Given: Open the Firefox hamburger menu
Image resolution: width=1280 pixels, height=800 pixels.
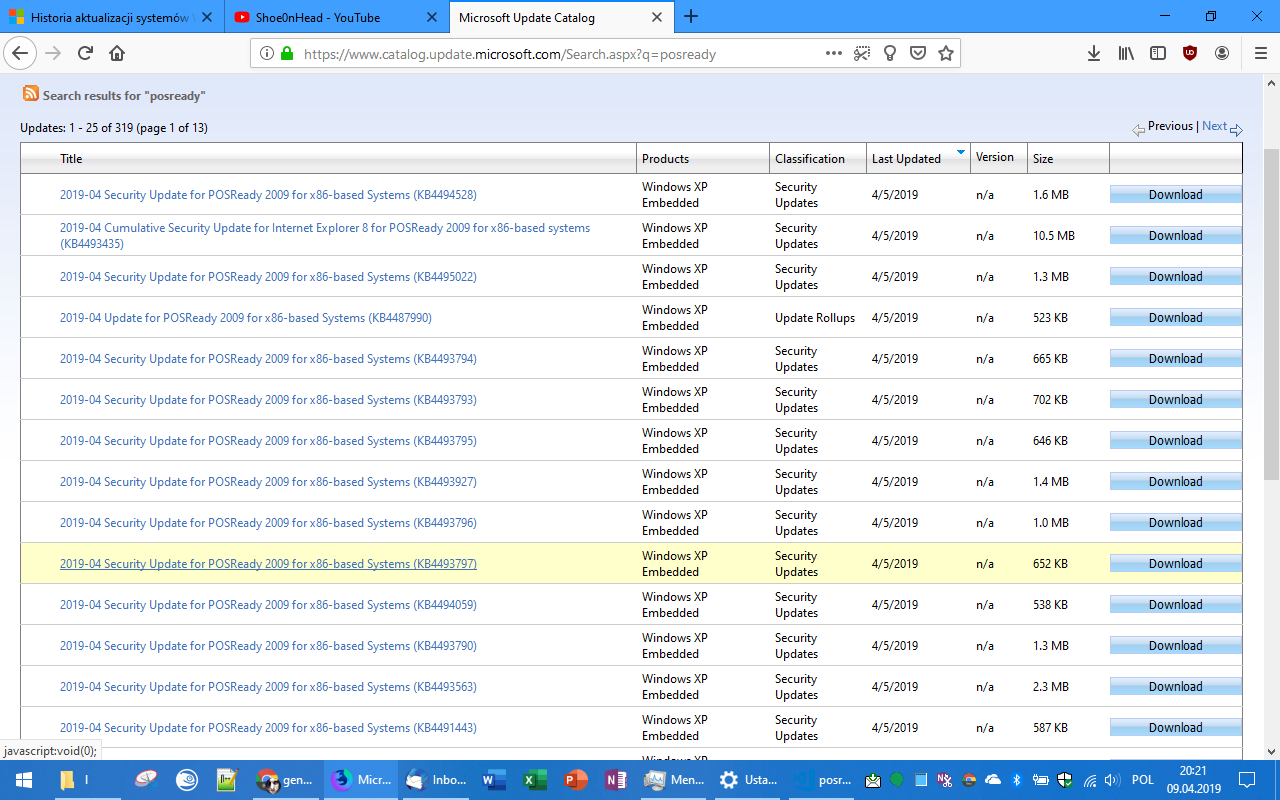Looking at the screenshot, I should point(1259,54).
